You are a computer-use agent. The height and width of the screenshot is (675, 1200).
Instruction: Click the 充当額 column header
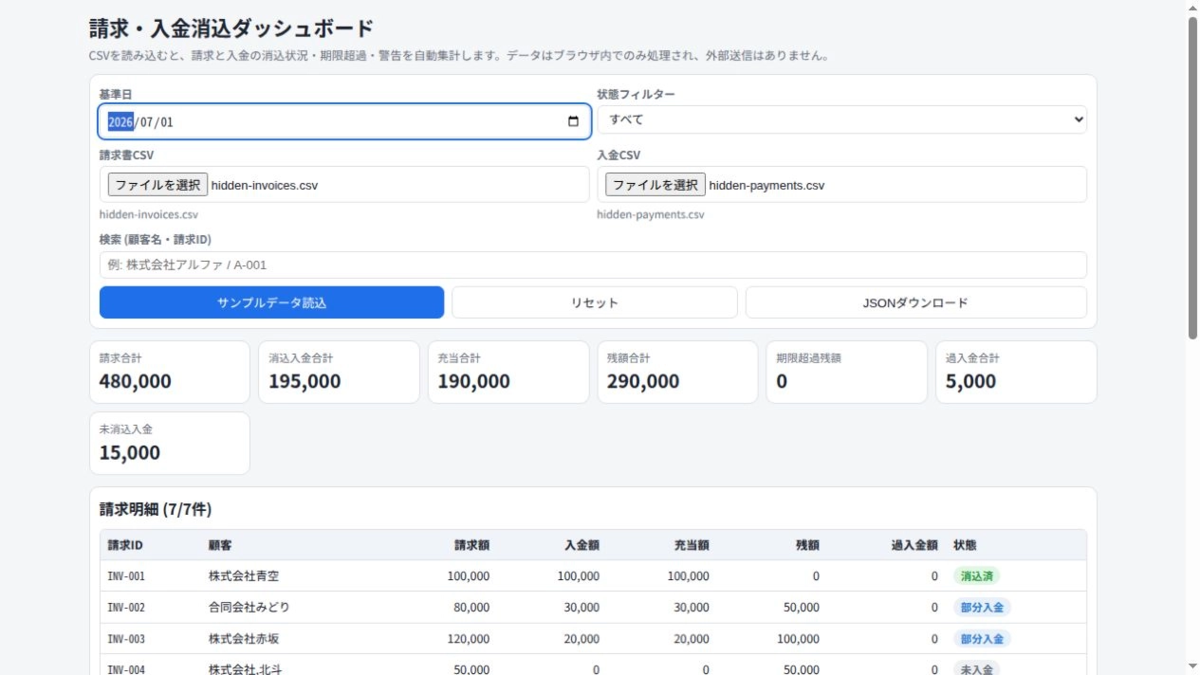(691, 545)
